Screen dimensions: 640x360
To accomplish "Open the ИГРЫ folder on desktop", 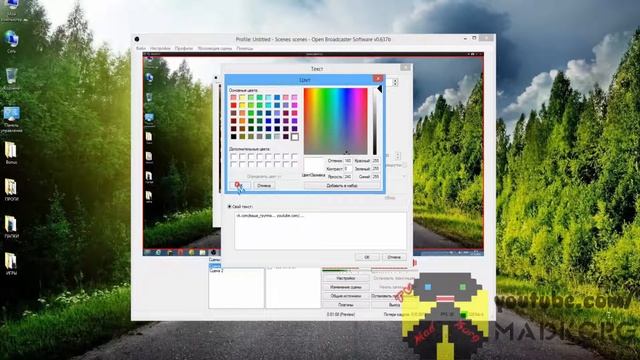I will (11, 263).
